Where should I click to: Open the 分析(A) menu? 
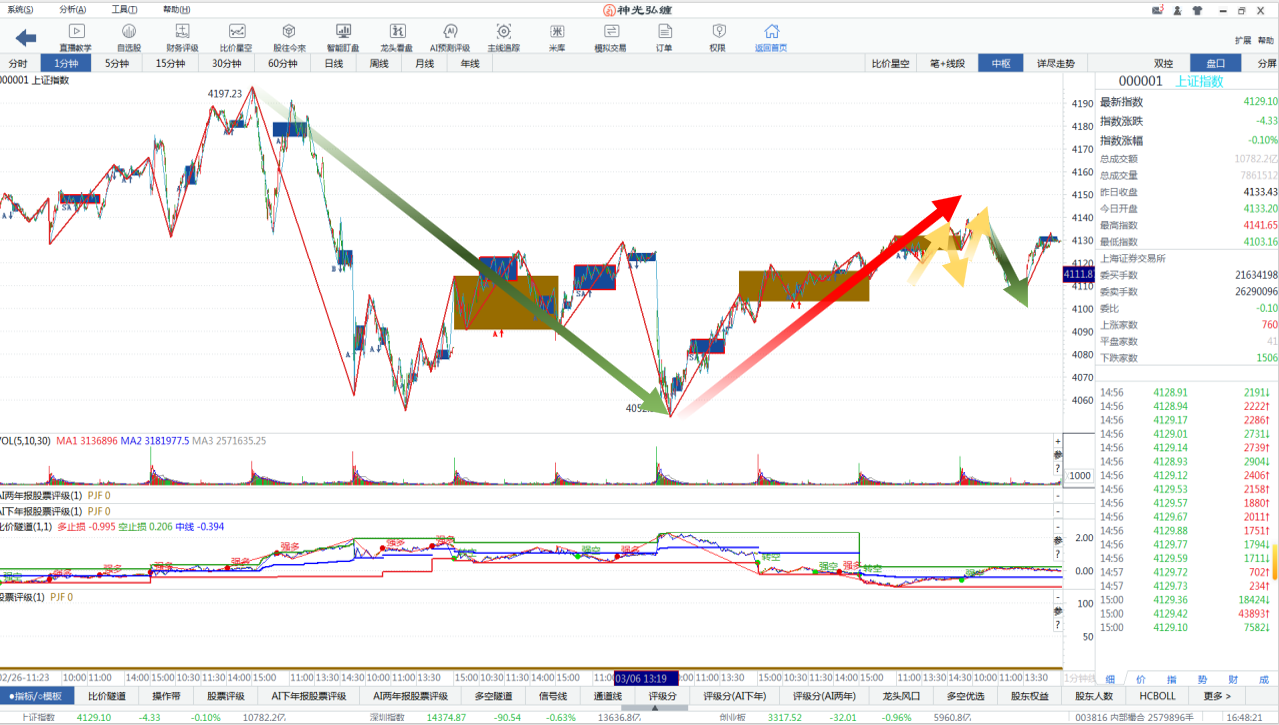(73, 10)
